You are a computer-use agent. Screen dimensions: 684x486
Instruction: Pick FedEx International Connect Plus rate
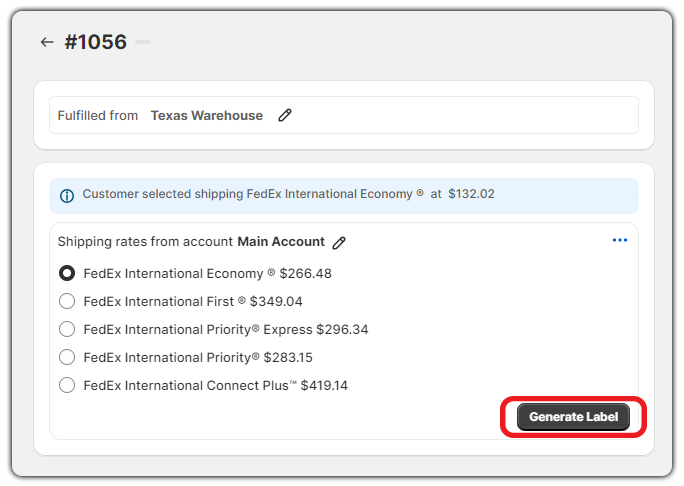[x=67, y=385]
